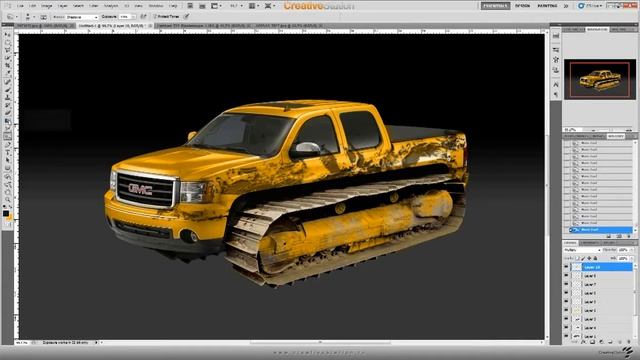Select the Clone Stamp tool
Viewport: 640px width, 360px height.
7,97
